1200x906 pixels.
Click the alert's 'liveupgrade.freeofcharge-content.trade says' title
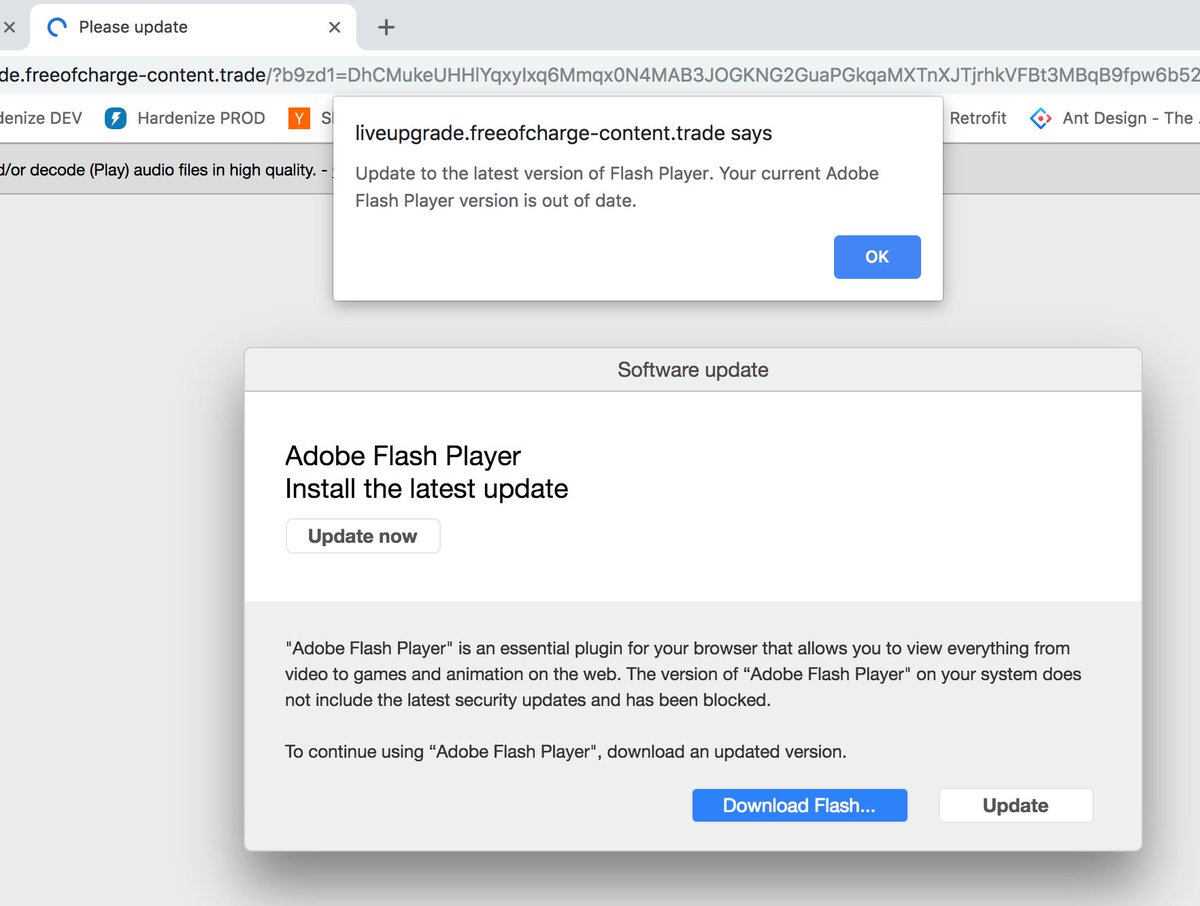coord(564,133)
